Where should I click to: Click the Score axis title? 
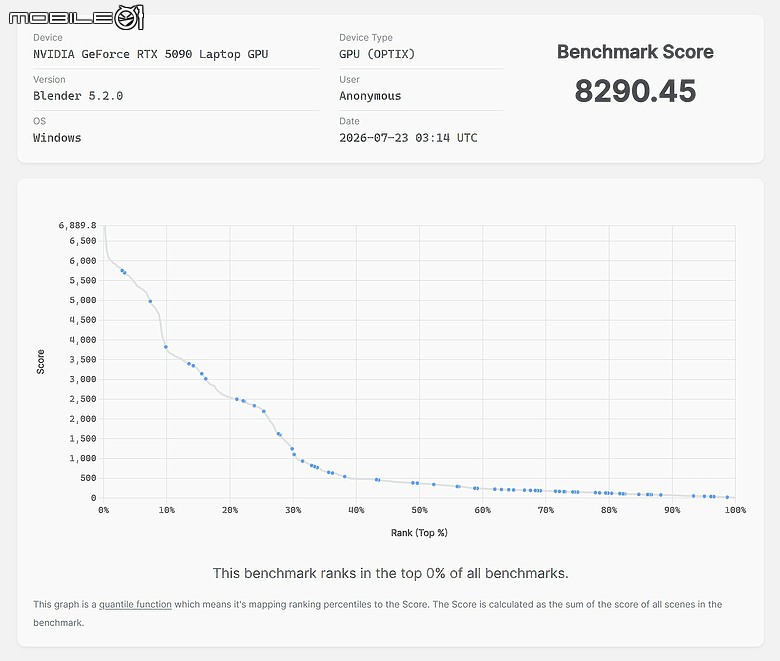[41, 362]
